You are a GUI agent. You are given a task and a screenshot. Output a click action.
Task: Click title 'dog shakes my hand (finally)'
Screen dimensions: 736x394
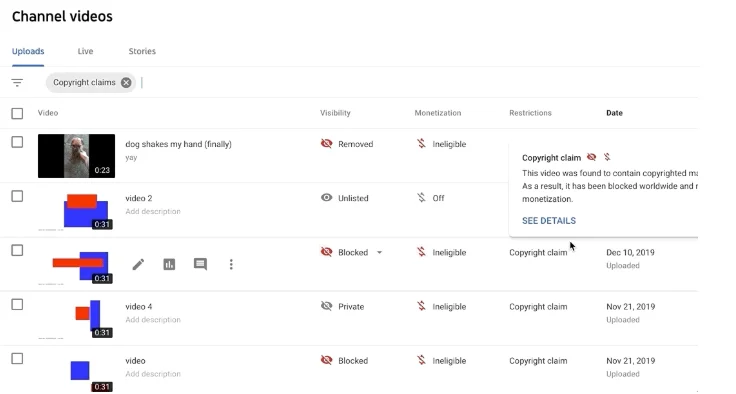pos(178,144)
